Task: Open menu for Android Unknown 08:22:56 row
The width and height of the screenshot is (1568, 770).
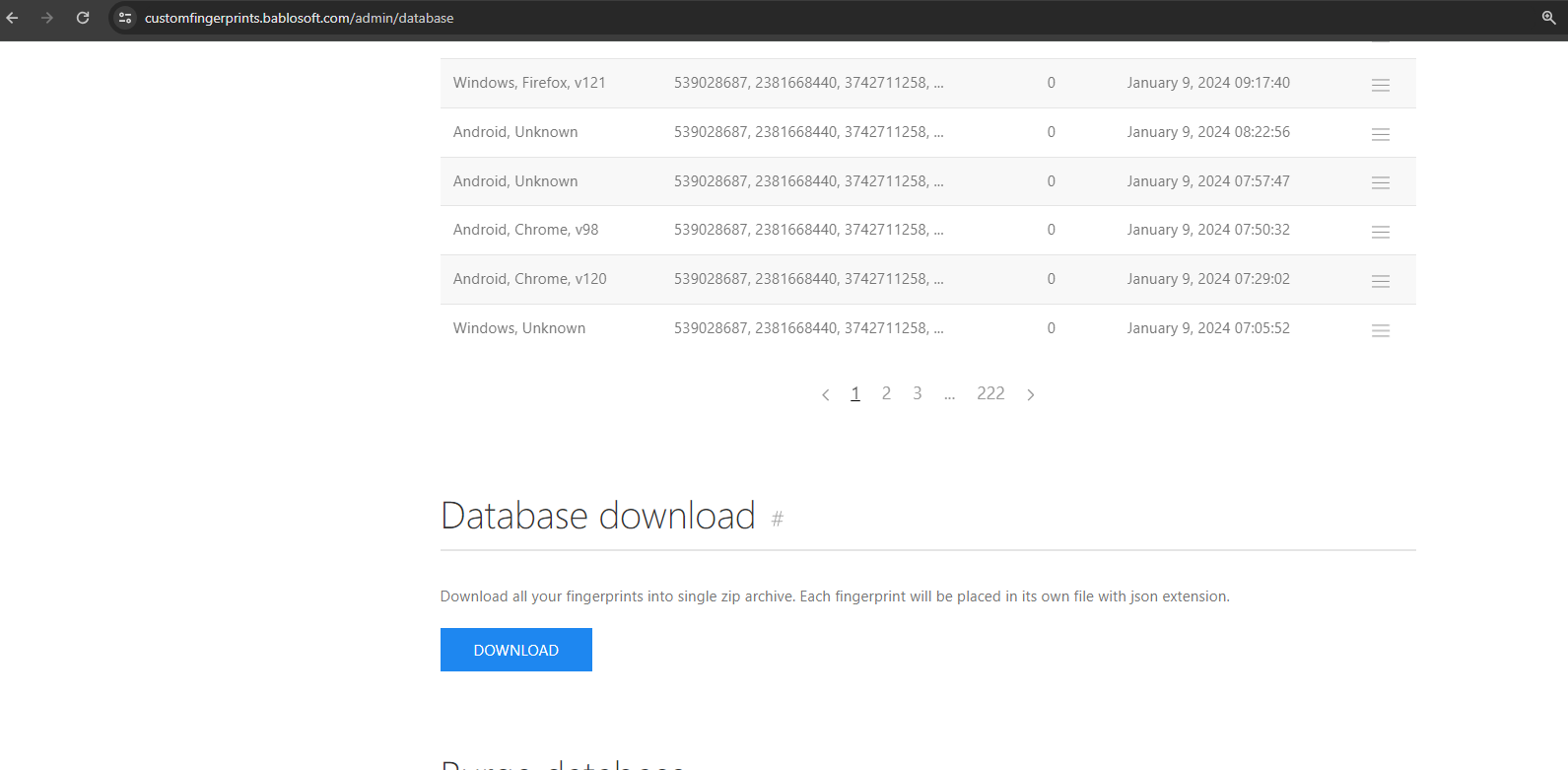Action: coord(1380,134)
